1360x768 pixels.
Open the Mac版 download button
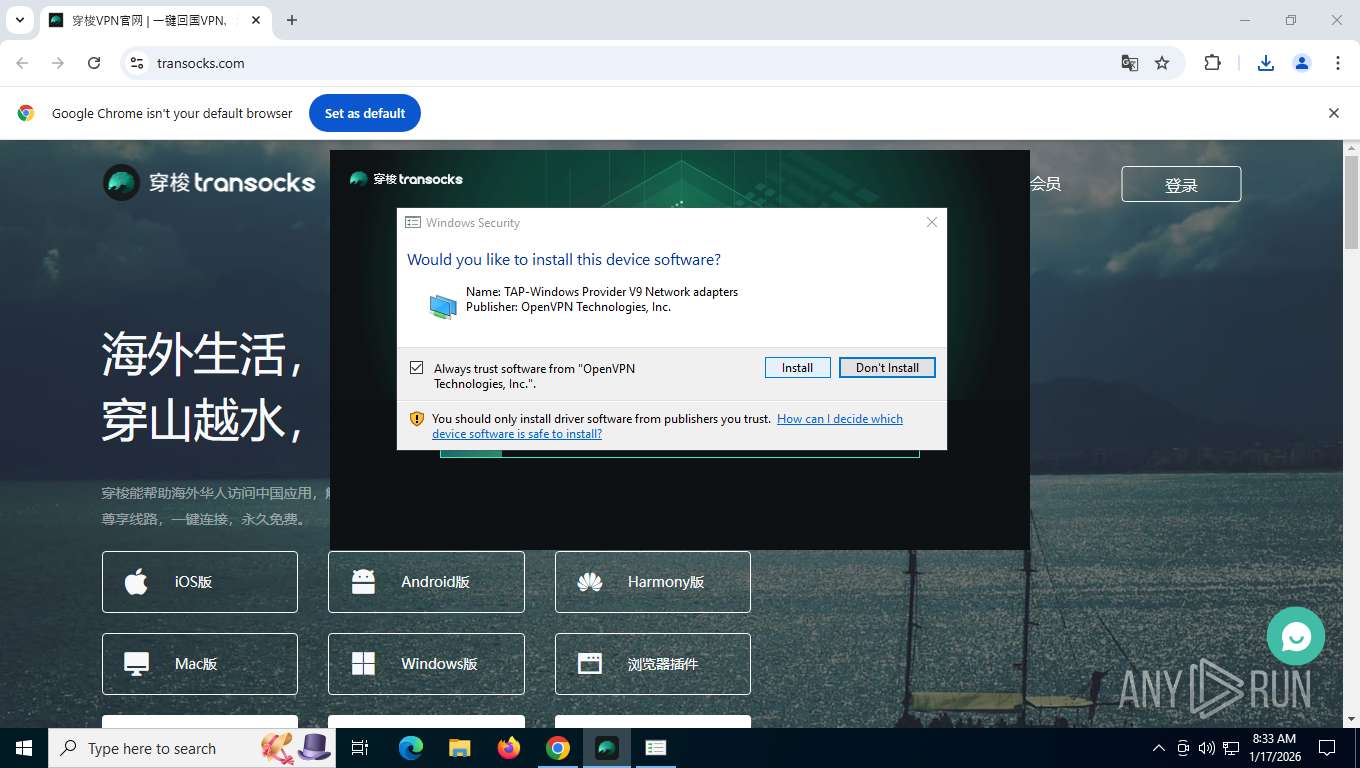pos(200,664)
